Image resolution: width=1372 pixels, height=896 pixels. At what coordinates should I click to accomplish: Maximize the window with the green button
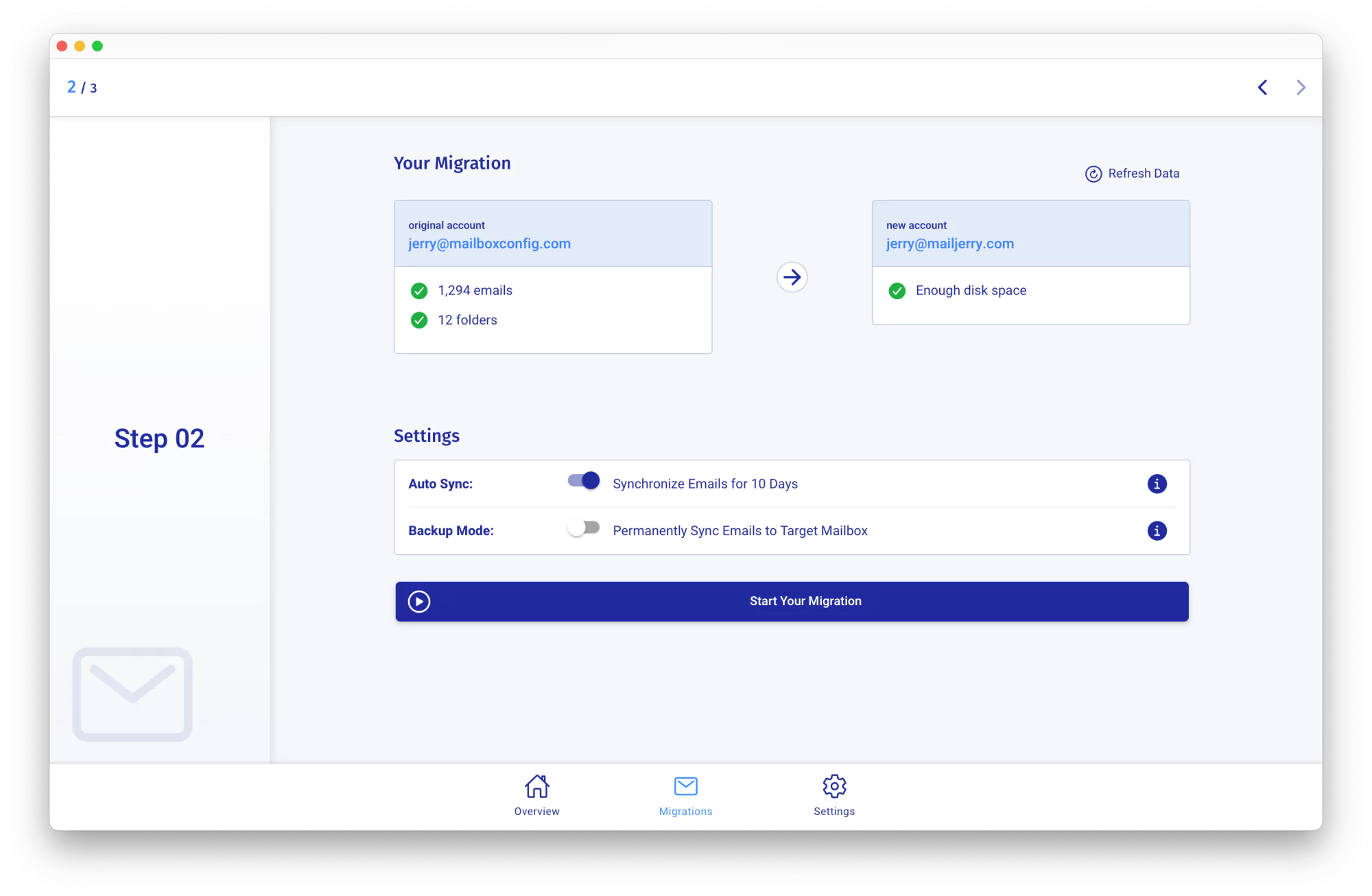click(97, 46)
